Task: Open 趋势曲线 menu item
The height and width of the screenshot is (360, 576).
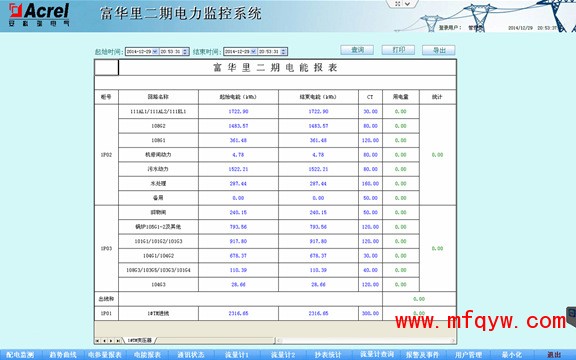Action: click(63, 355)
